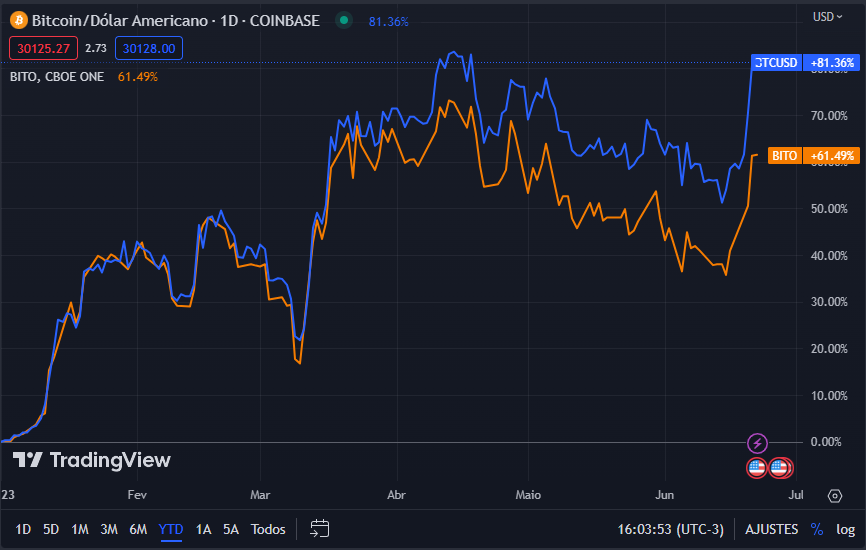Click the TradingView logo
Screen dimensions: 866x550
tap(92, 460)
